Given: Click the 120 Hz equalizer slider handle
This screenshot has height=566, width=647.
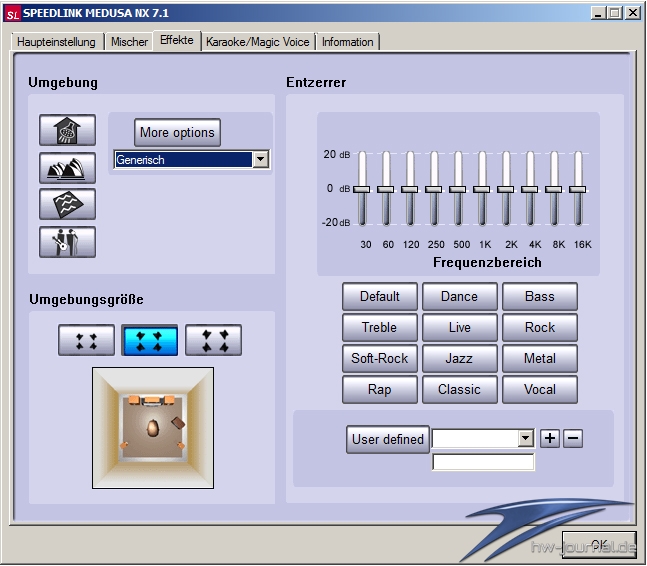Looking at the screenshot, I should click(x=410, y=189).
